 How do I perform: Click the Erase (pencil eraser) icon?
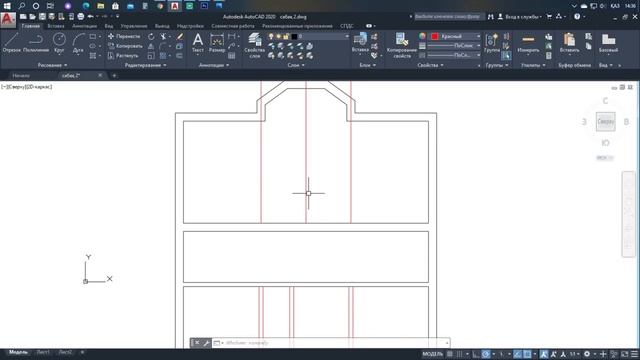coord(180,36)
